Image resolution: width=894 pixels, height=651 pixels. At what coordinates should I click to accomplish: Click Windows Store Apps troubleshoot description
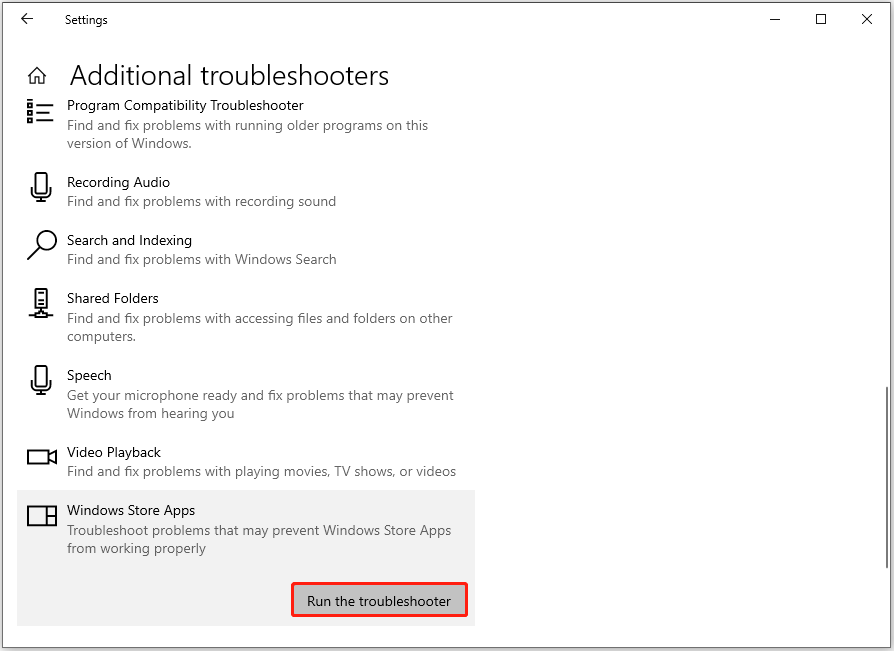259,539
